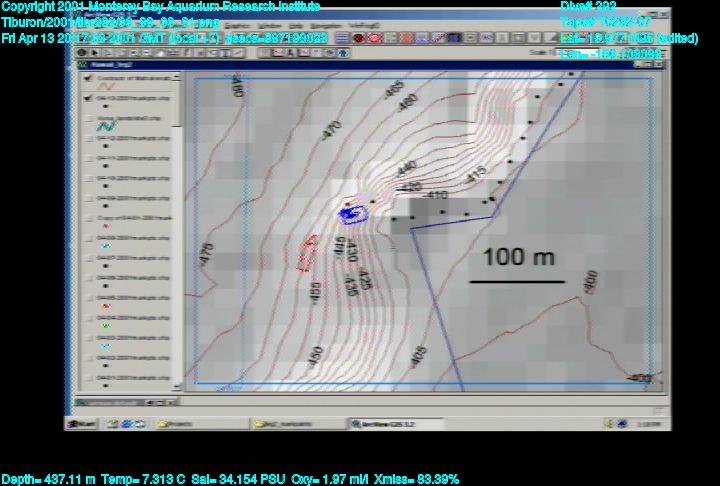The image size is (720, 486).
Task: Click the green symbol in the legend
Action: (105, 324)
